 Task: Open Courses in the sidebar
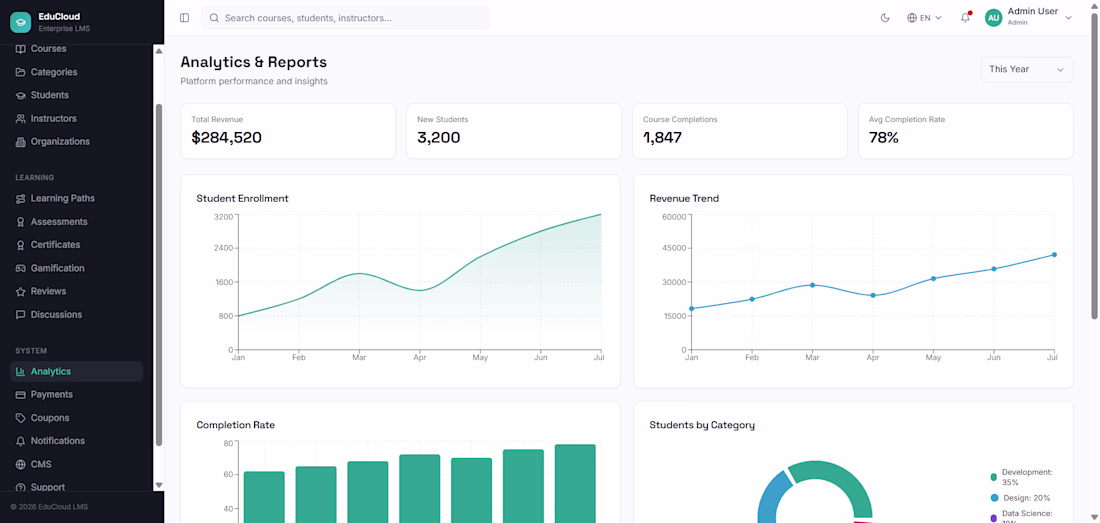(76, 49)
